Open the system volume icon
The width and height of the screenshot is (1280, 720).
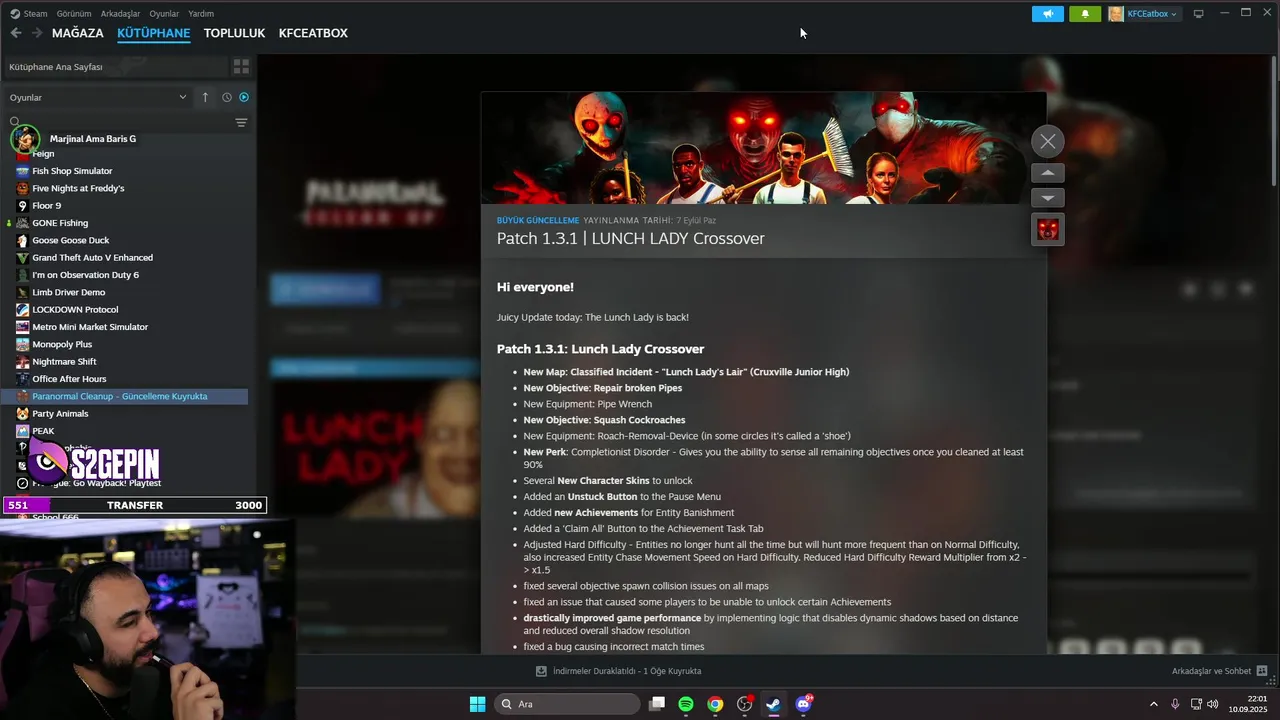click(x=1213, y=704)
